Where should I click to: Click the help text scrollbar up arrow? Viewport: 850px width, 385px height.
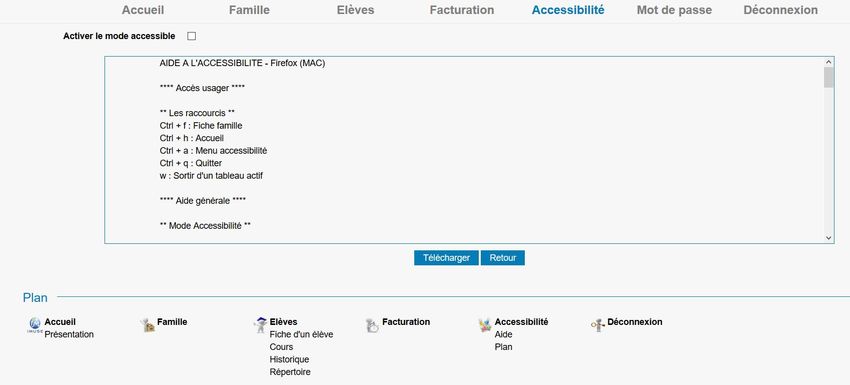828,62
